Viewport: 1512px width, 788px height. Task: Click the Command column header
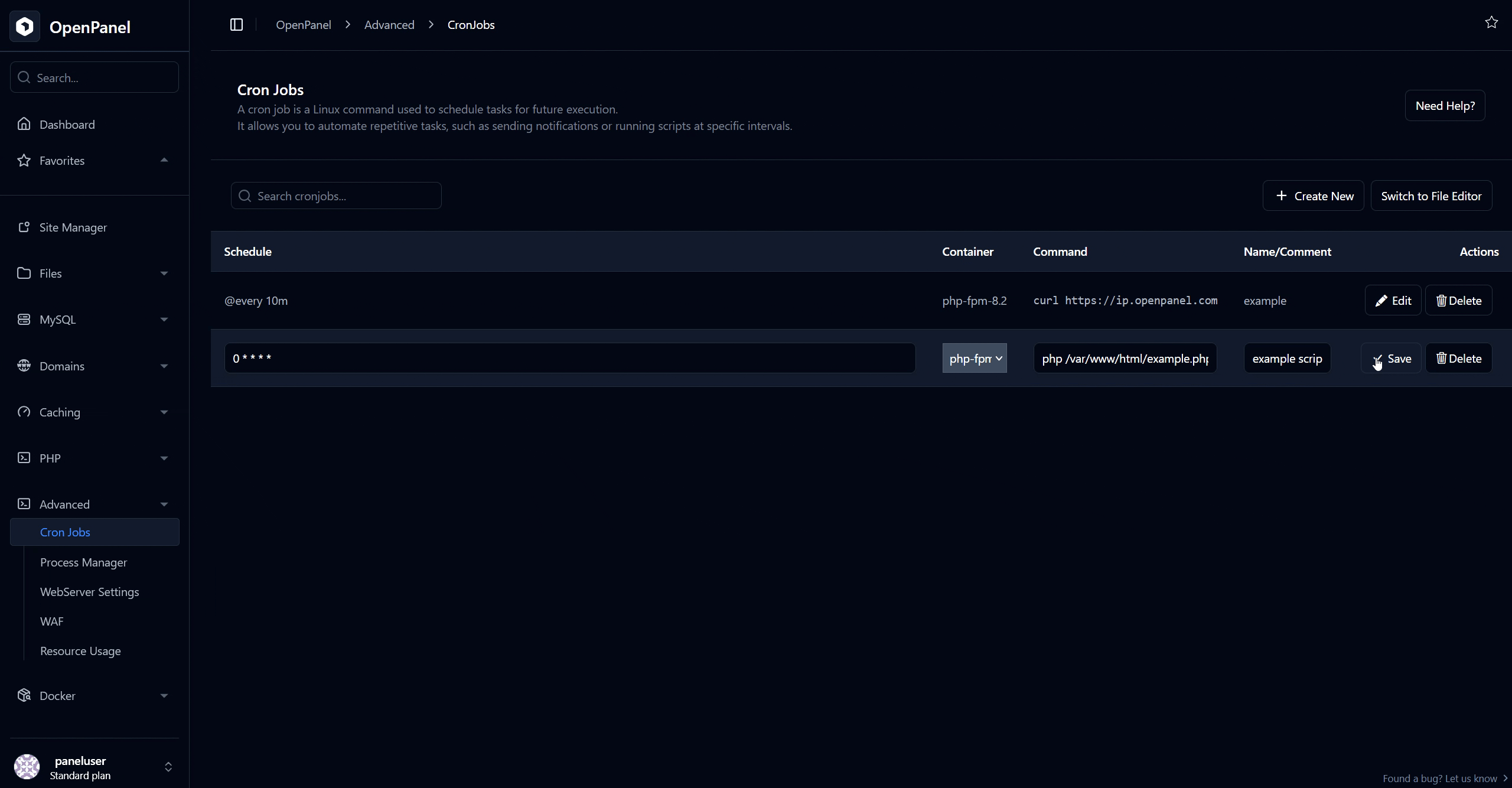click(1060, 252)
